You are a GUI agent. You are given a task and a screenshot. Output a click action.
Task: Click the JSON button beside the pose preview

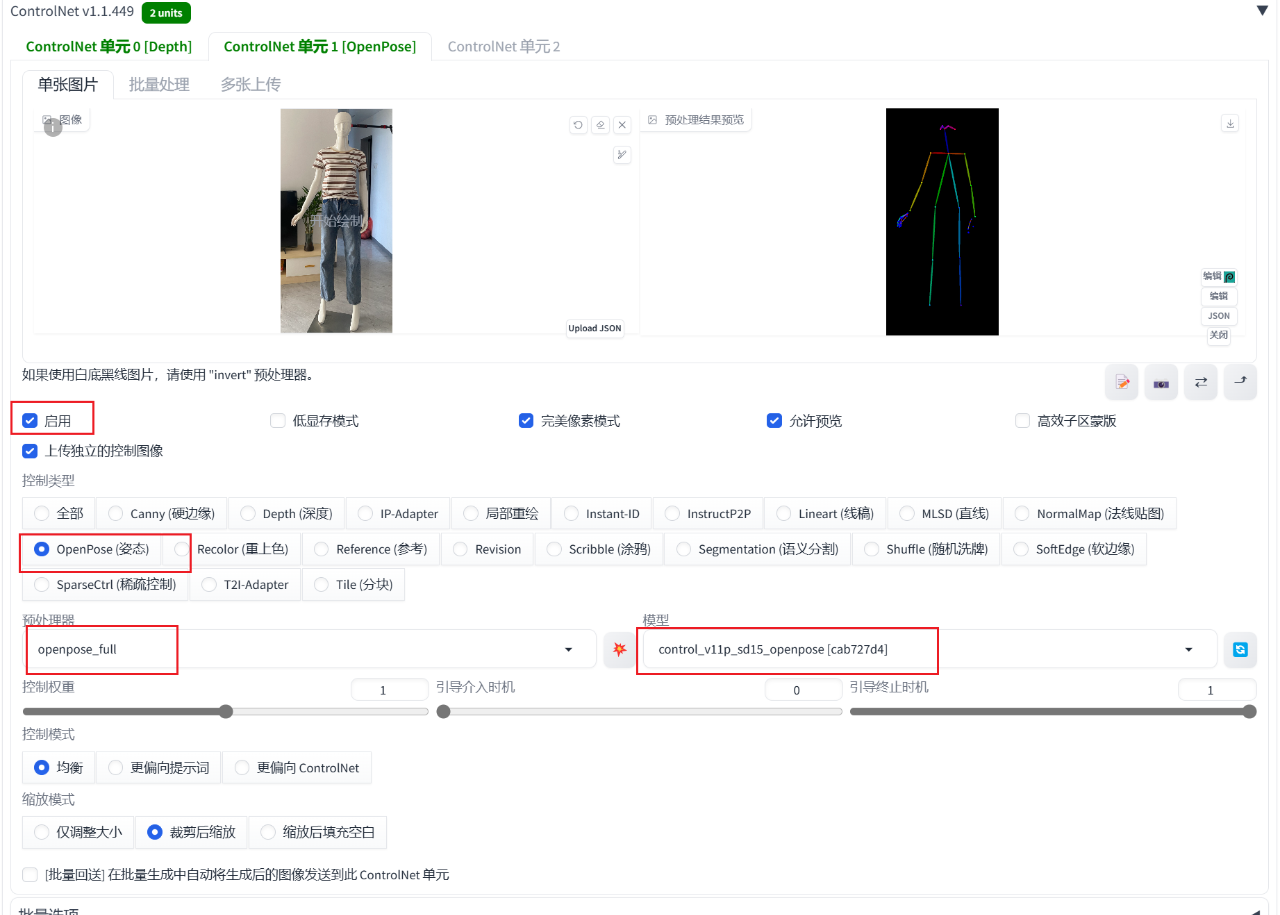pos(1219,316)
